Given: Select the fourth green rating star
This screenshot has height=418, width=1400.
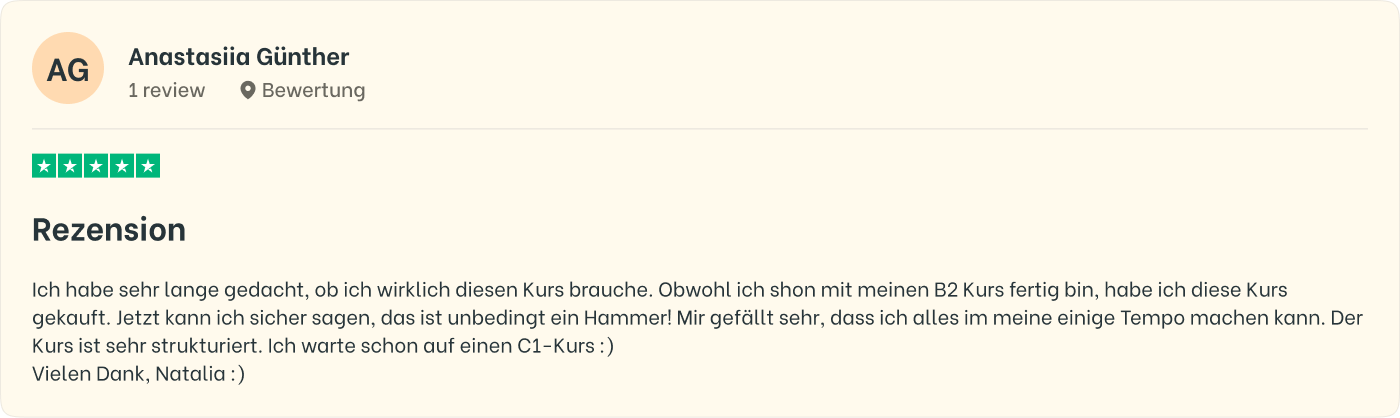Looking at the screenshot, I should click(122, 166).
